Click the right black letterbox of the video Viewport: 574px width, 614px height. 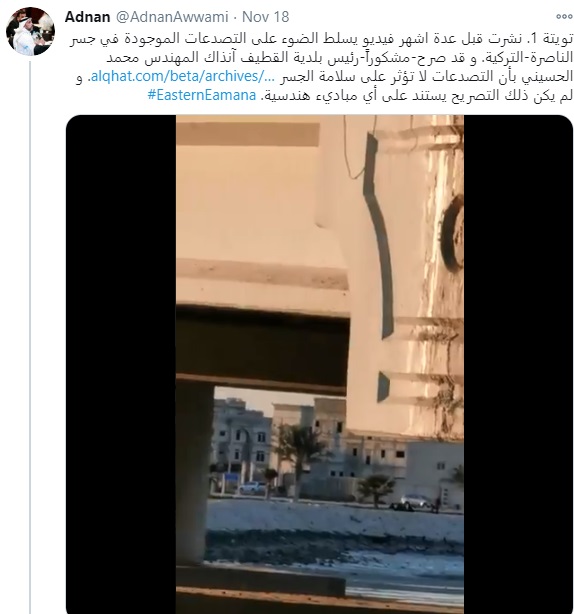[518, 364]
